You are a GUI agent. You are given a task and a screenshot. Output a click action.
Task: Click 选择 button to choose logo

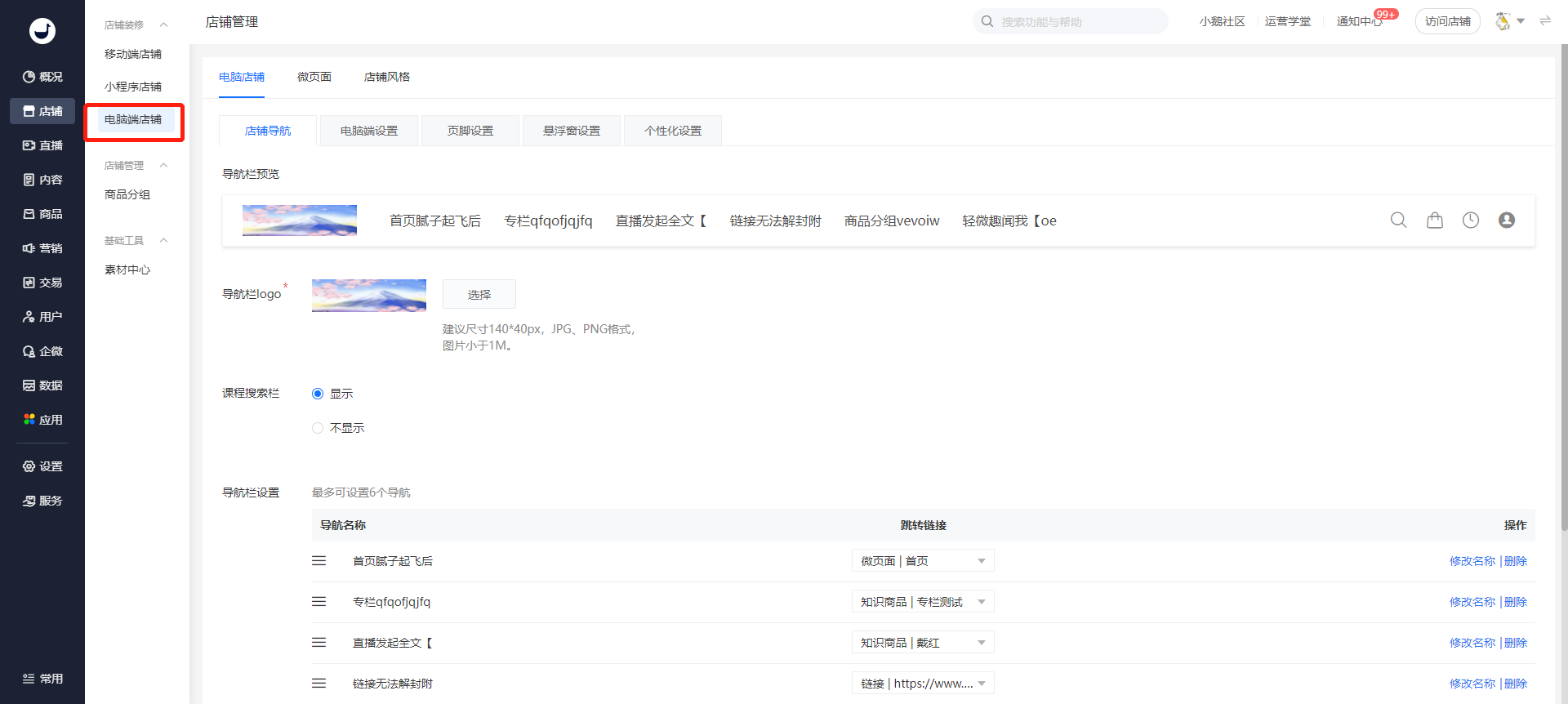tap(479, 295)
